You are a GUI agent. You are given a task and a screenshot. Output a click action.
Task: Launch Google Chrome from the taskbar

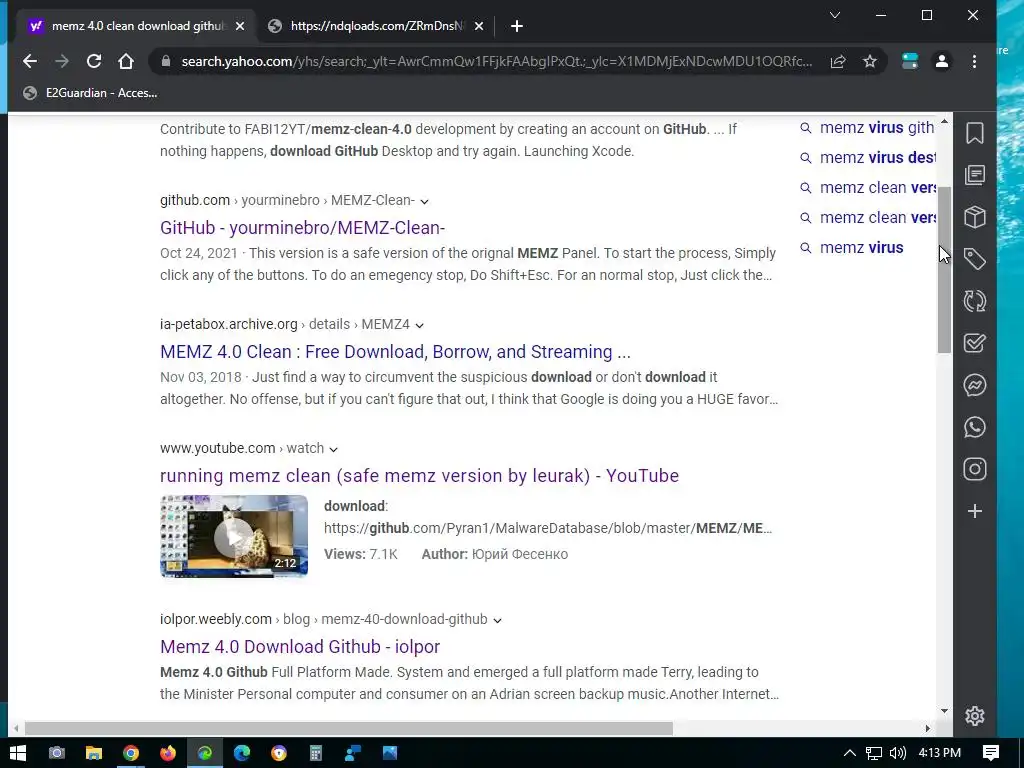[x=131, y=753]
